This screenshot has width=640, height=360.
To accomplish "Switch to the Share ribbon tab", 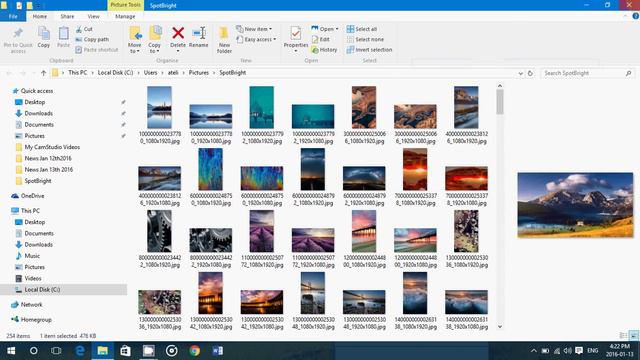I will [x=67, y=16].
